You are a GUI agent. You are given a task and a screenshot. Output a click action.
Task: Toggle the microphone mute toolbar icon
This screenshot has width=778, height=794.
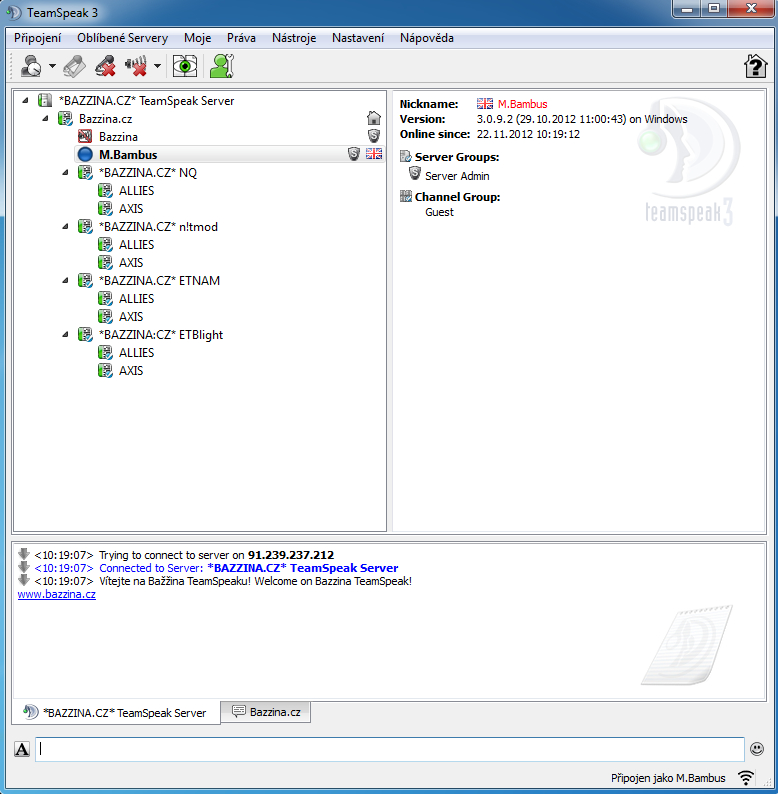tap(104, 67)
